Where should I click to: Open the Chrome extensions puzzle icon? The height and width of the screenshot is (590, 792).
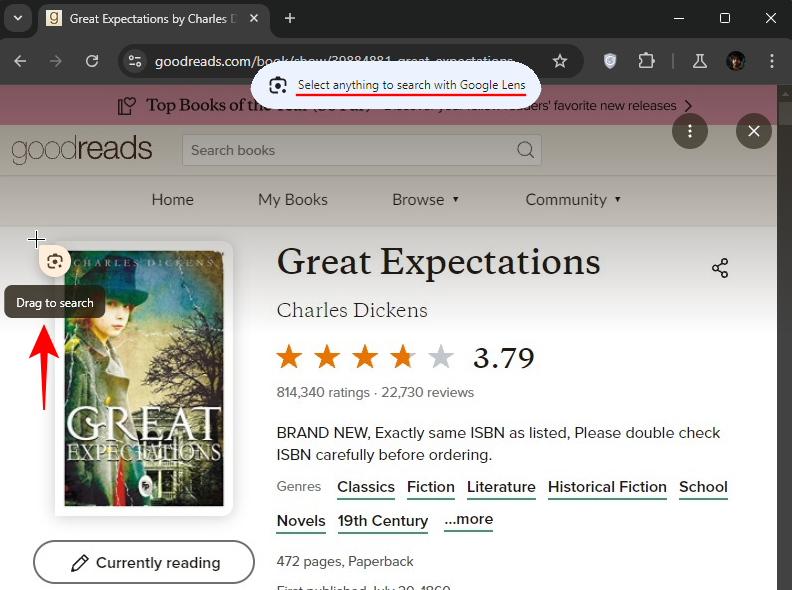(646, 61)
